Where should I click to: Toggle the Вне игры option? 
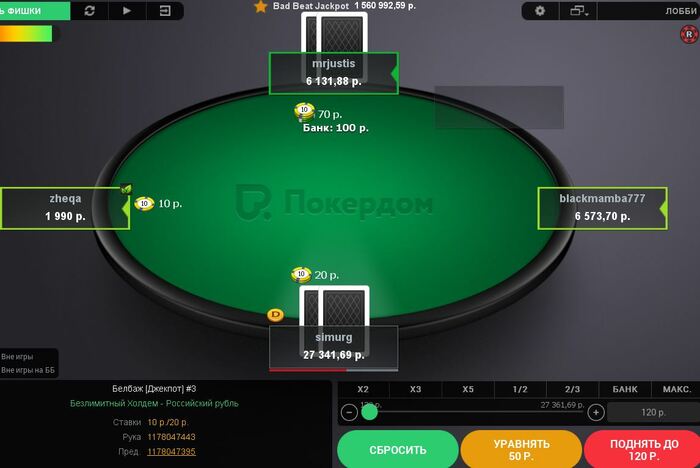(17, 356)
